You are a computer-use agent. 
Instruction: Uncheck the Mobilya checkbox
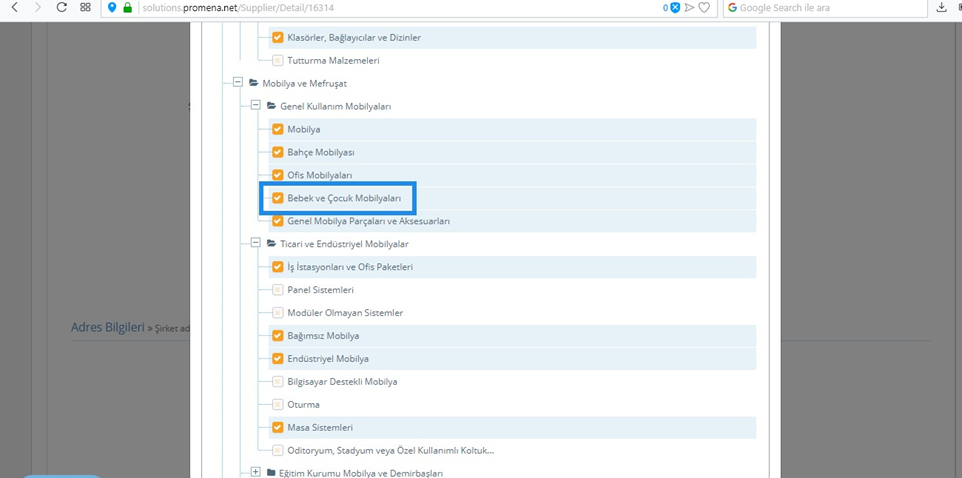click(278, 129)
